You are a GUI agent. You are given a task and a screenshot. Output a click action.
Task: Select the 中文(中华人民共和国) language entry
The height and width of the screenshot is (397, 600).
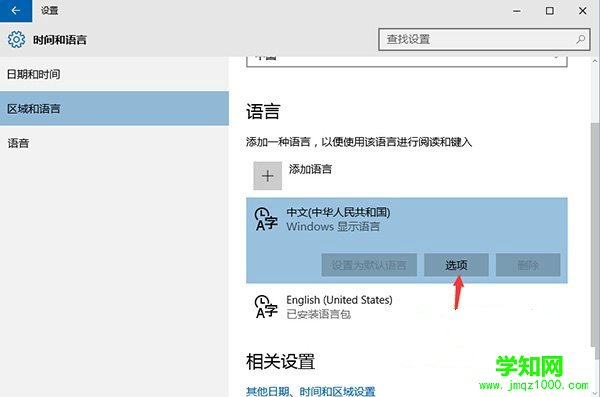(407, 240)
